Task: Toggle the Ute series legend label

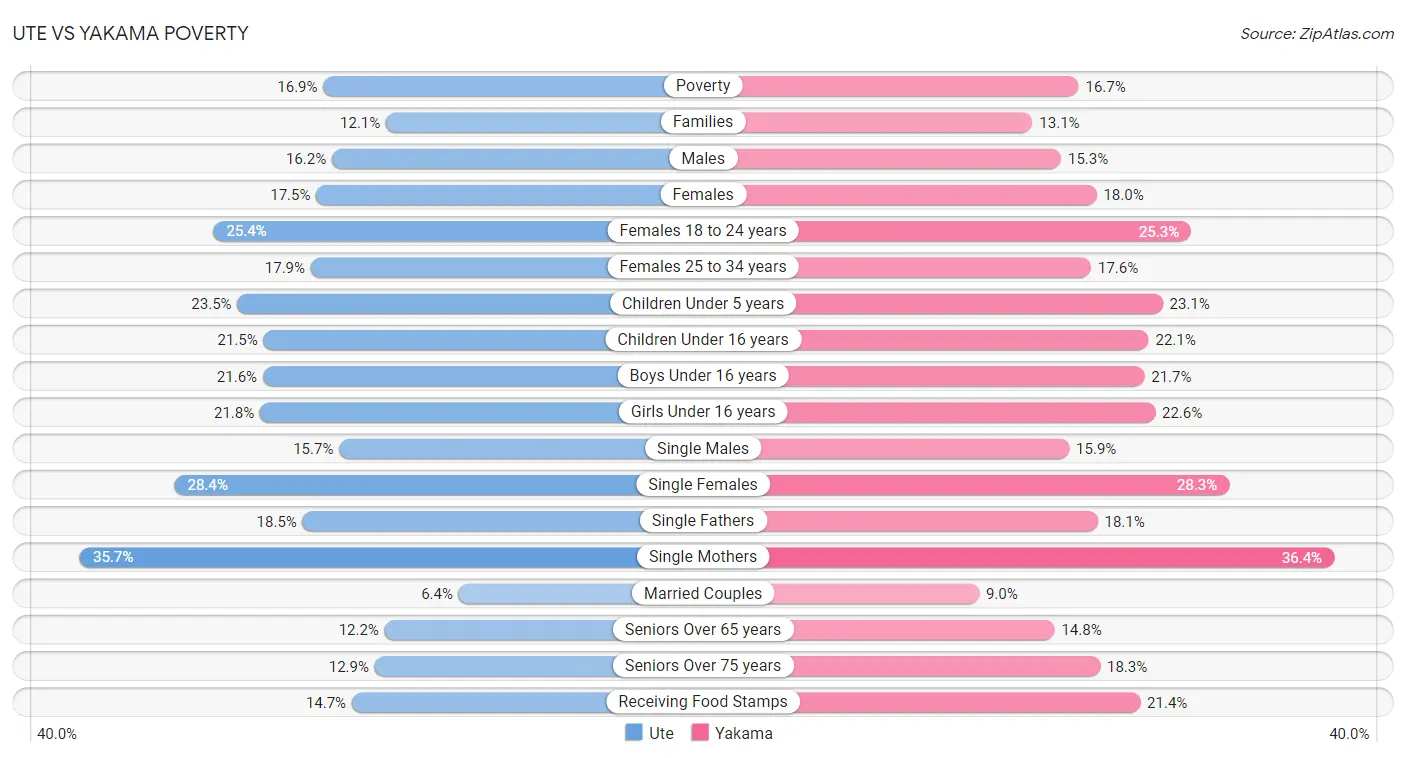Action: (661, 733)
